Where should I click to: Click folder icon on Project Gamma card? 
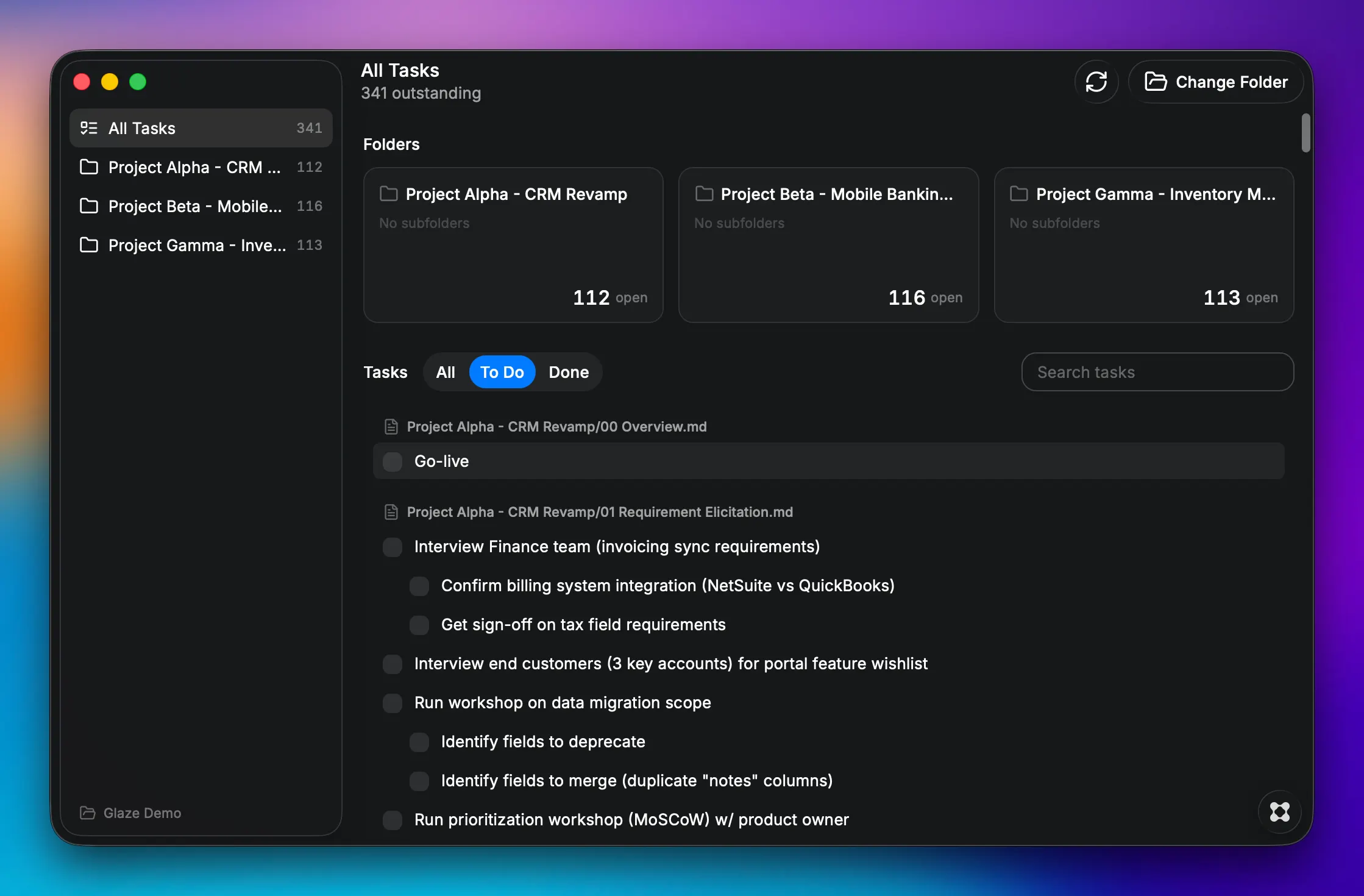(x=1019, y=194)
